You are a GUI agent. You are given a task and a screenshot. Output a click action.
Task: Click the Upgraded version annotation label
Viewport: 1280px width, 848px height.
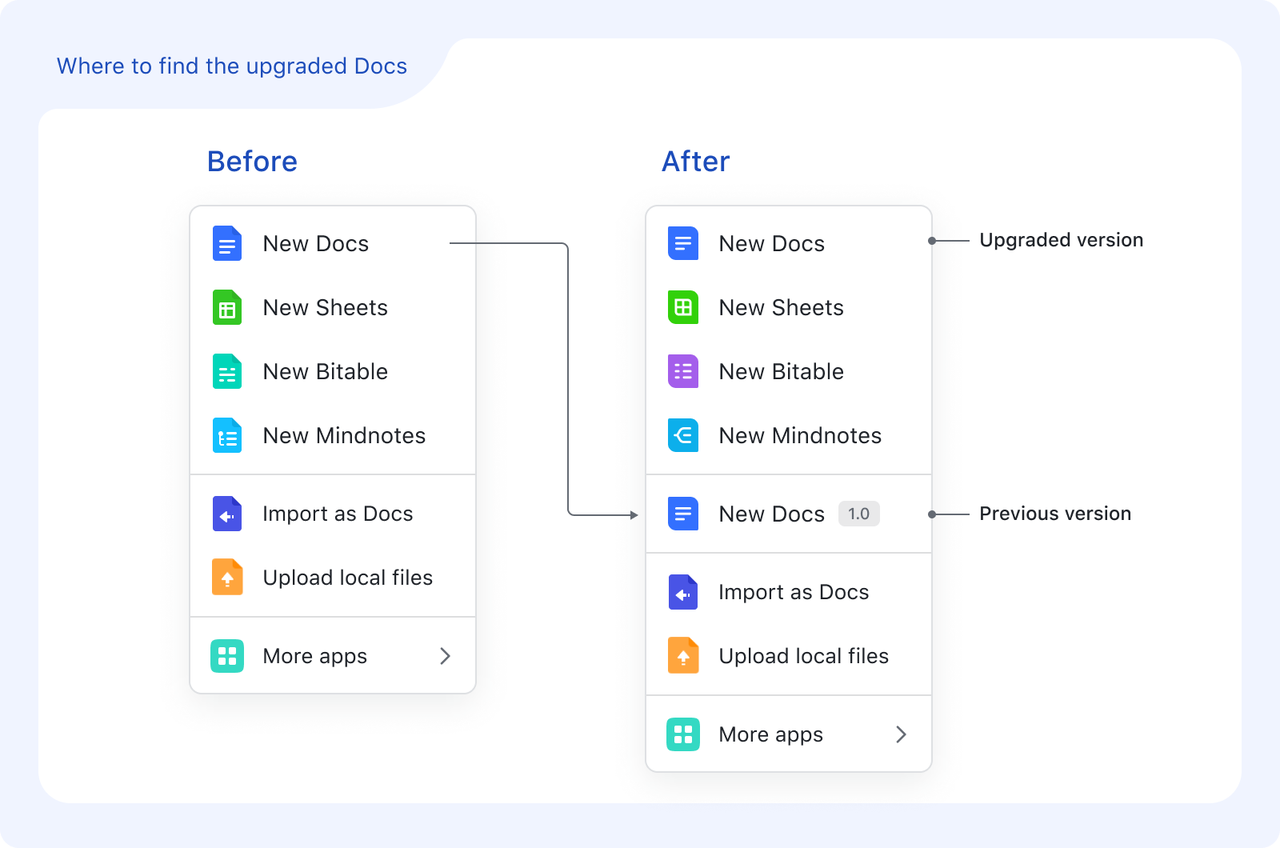(x=1061, y=240)
